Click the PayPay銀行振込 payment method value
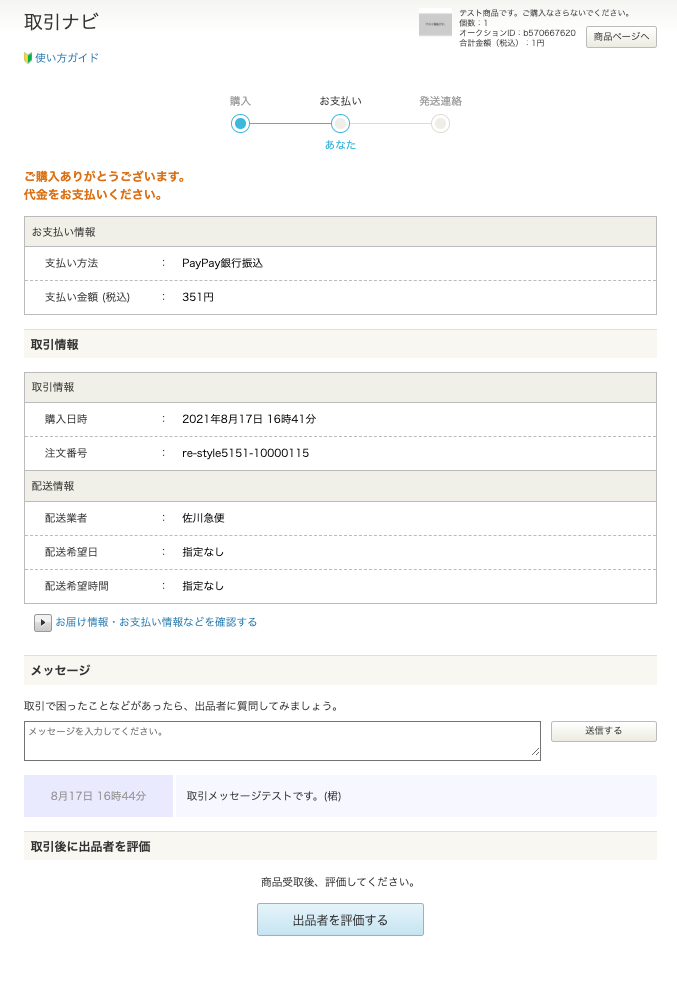Viewport: 677px width, 984px height. [222, 263]
